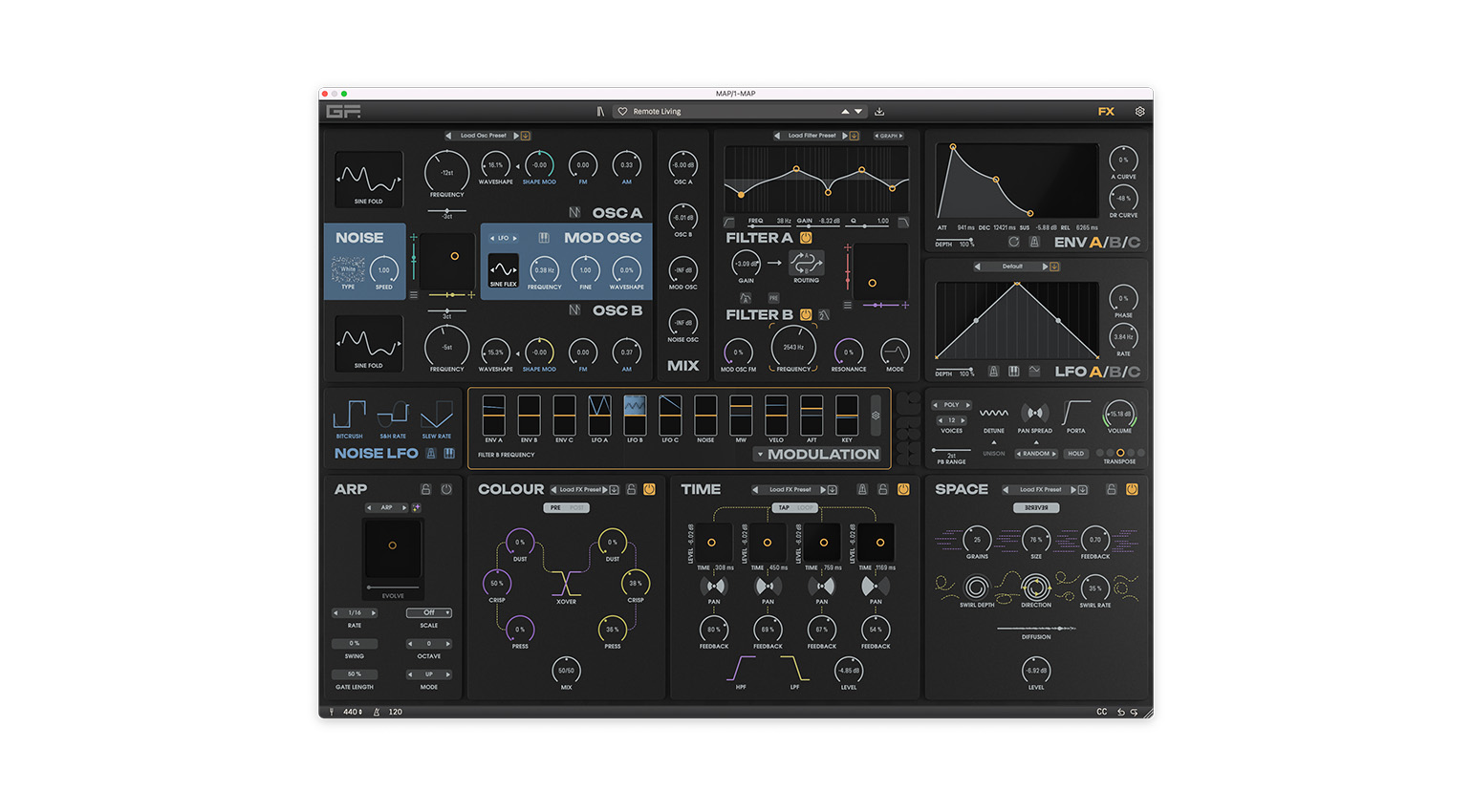Click the save preset download icon
Viewport: 1472px width, 812px height.
coord(879,112)
